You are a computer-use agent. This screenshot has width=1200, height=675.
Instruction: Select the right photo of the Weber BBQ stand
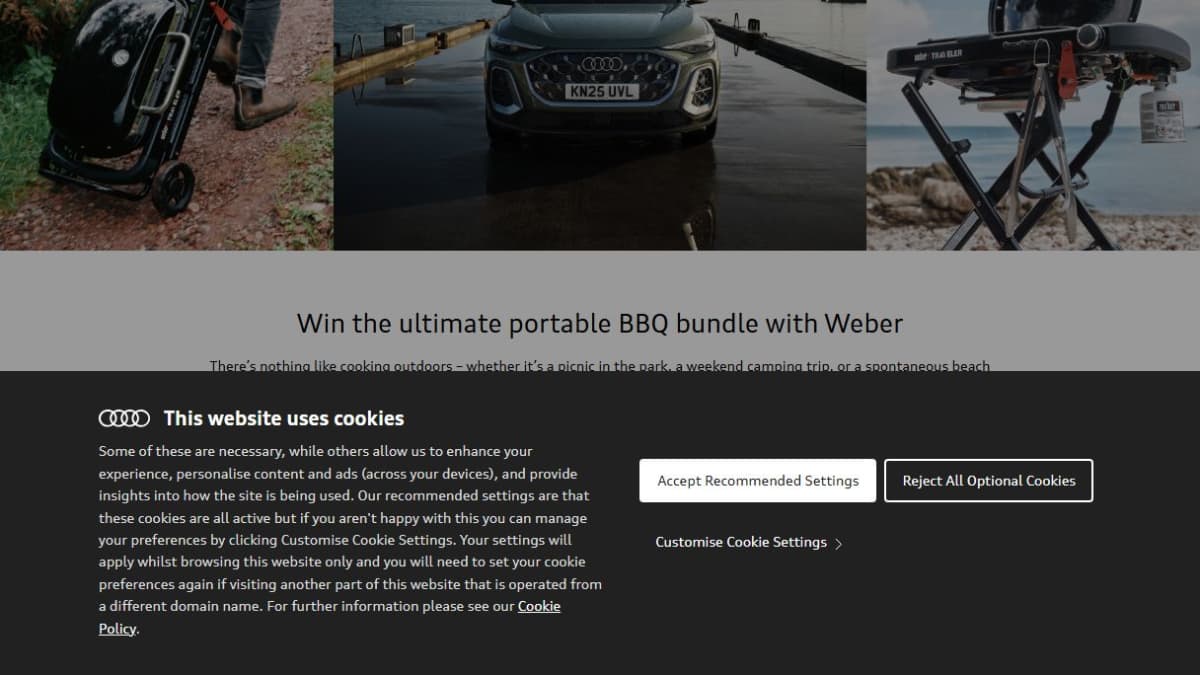point(1033,125)
